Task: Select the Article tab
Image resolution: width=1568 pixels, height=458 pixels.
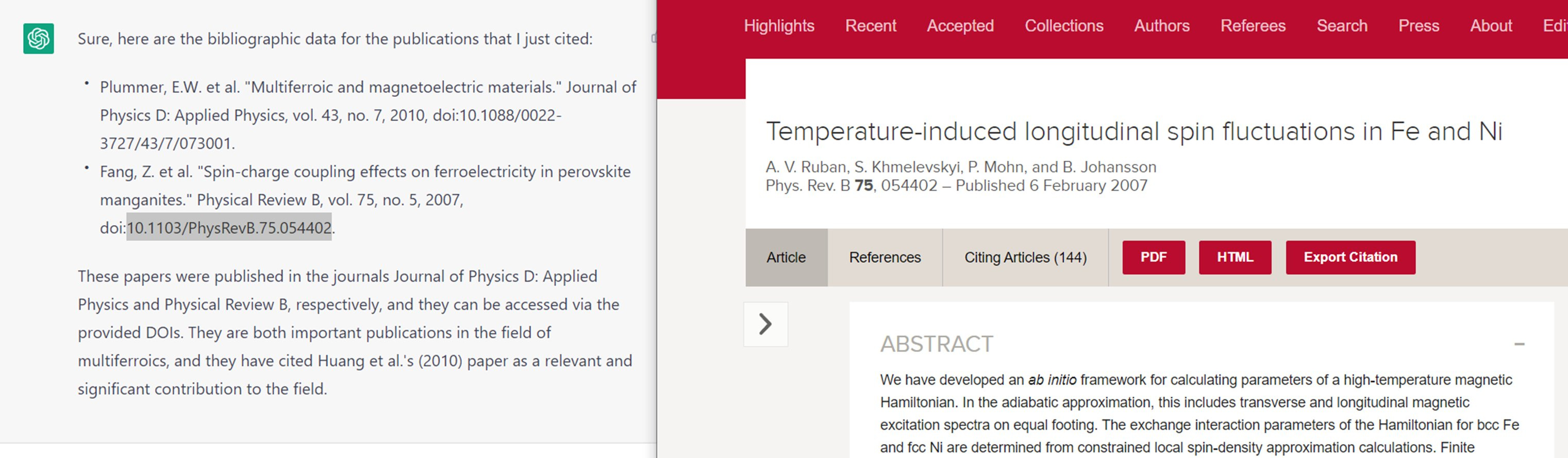Action: coord(786,257)
